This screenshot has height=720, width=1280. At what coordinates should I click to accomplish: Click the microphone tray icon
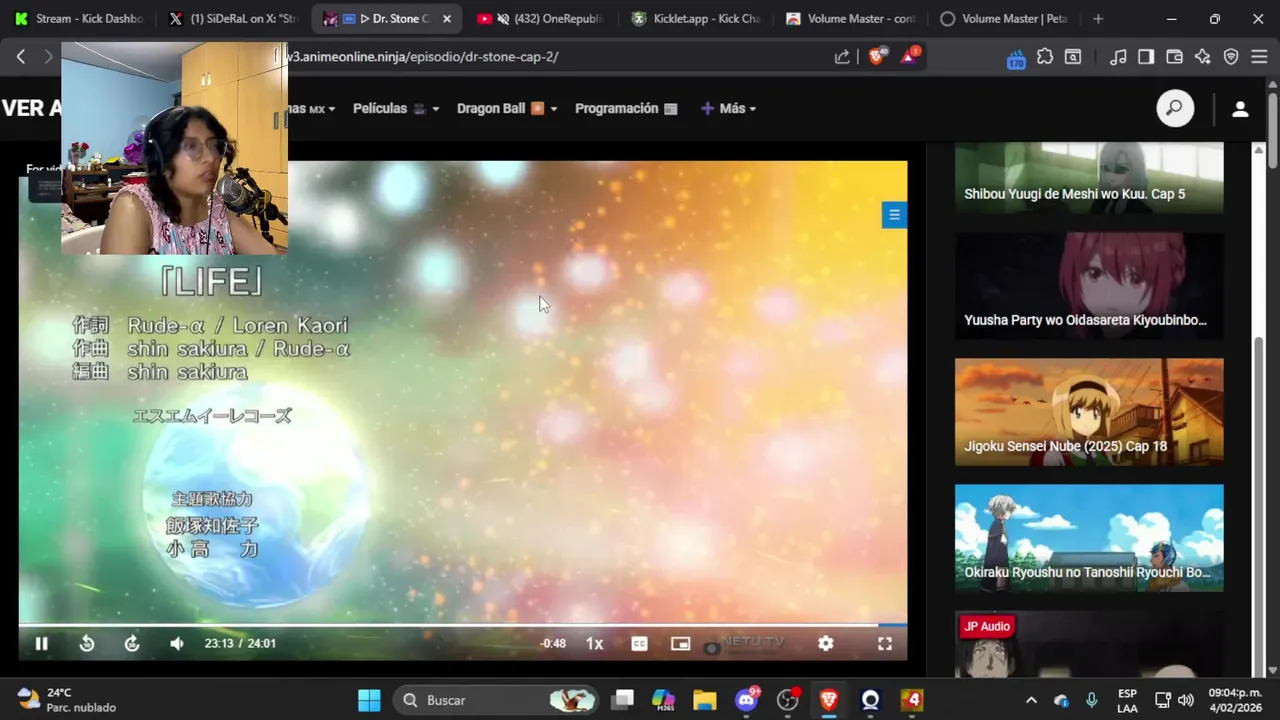(x=1092, y=700)
